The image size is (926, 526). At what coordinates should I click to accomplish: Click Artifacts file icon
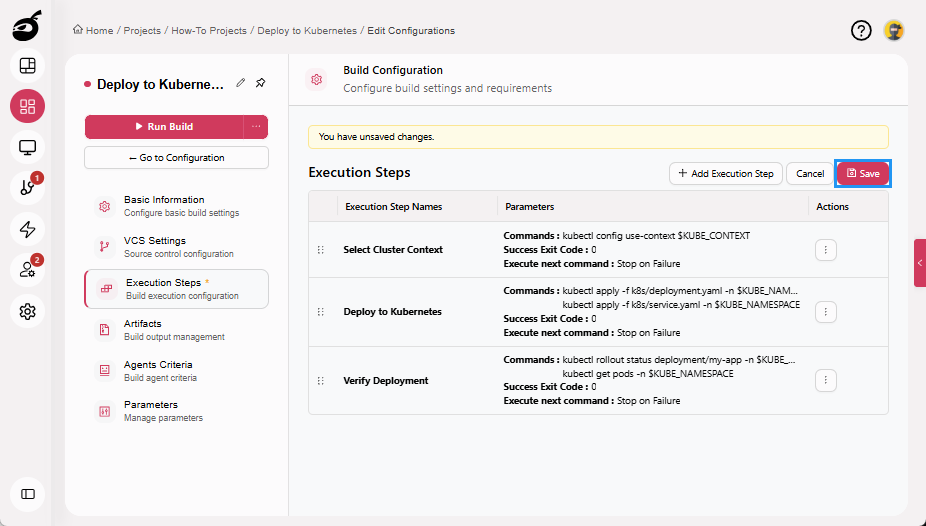(x=105, y=330)
